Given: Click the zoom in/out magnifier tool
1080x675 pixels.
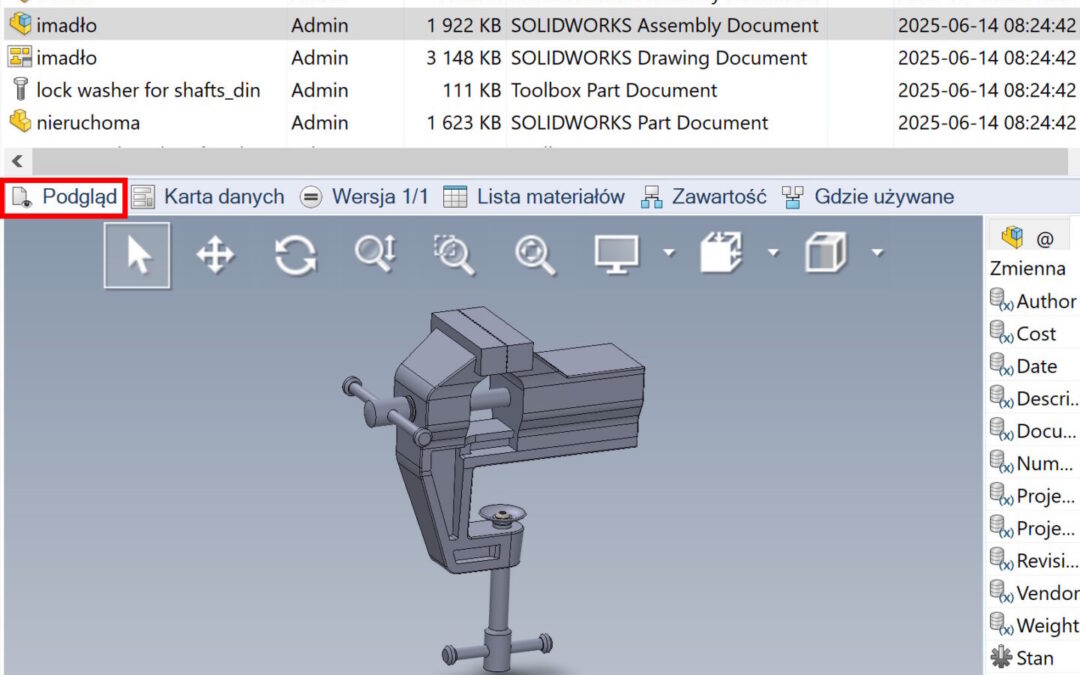Looking at the screenshot, I should (375, 254).
